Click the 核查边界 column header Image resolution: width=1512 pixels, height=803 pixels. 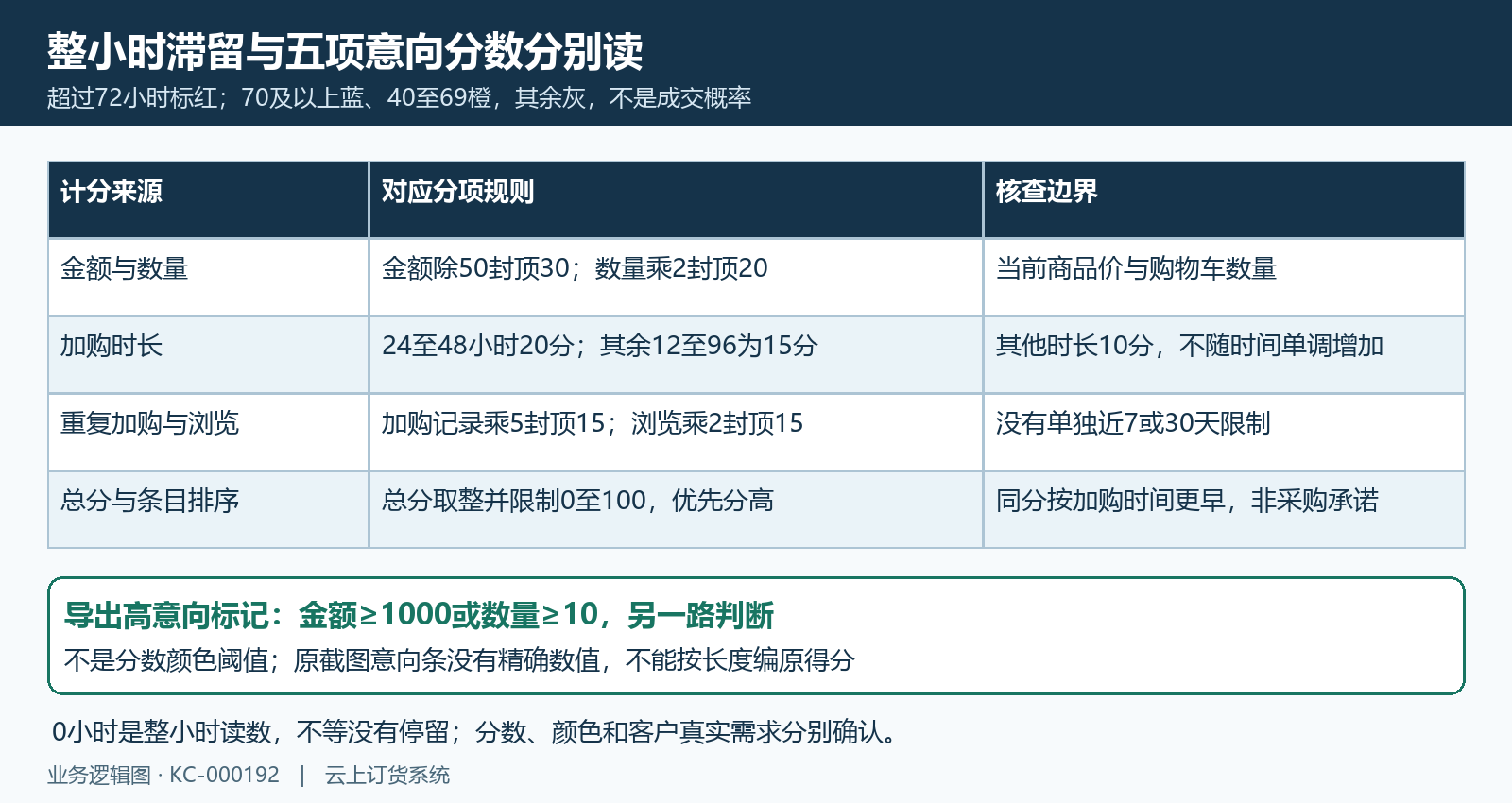[x=1224, y=199]
